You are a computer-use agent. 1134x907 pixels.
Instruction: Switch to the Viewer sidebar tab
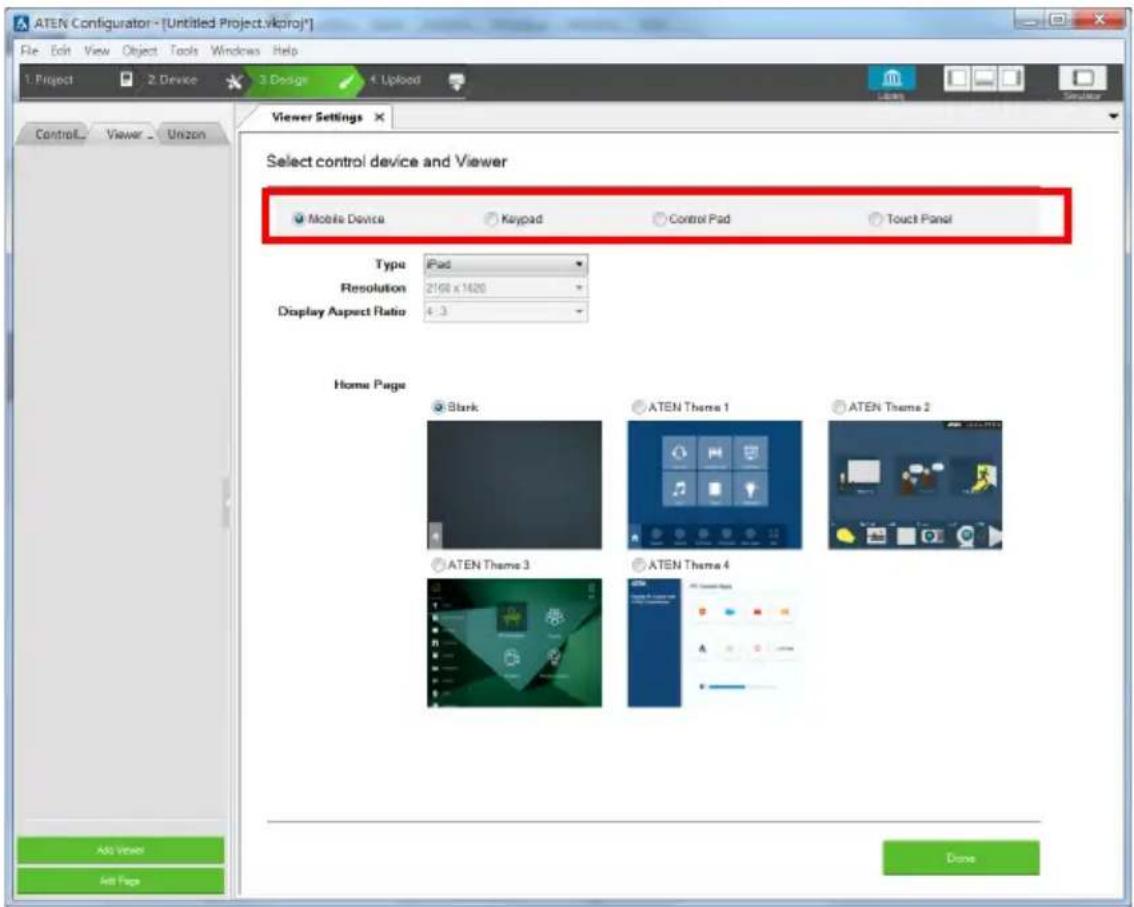[x=124, y=135]
